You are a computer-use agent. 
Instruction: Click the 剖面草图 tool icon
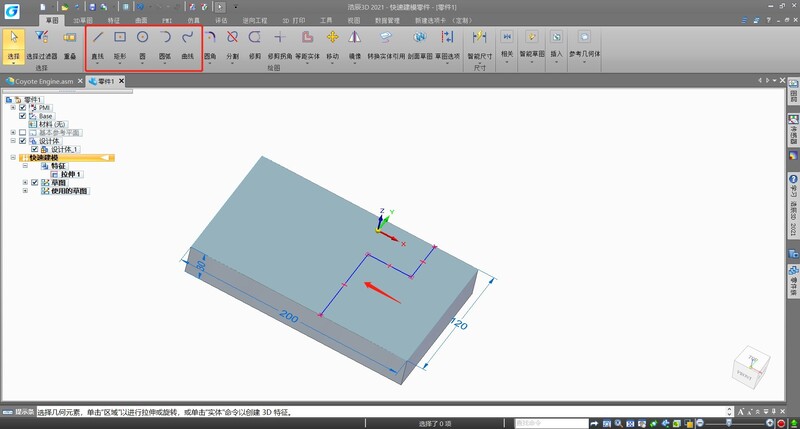point(420,37)
